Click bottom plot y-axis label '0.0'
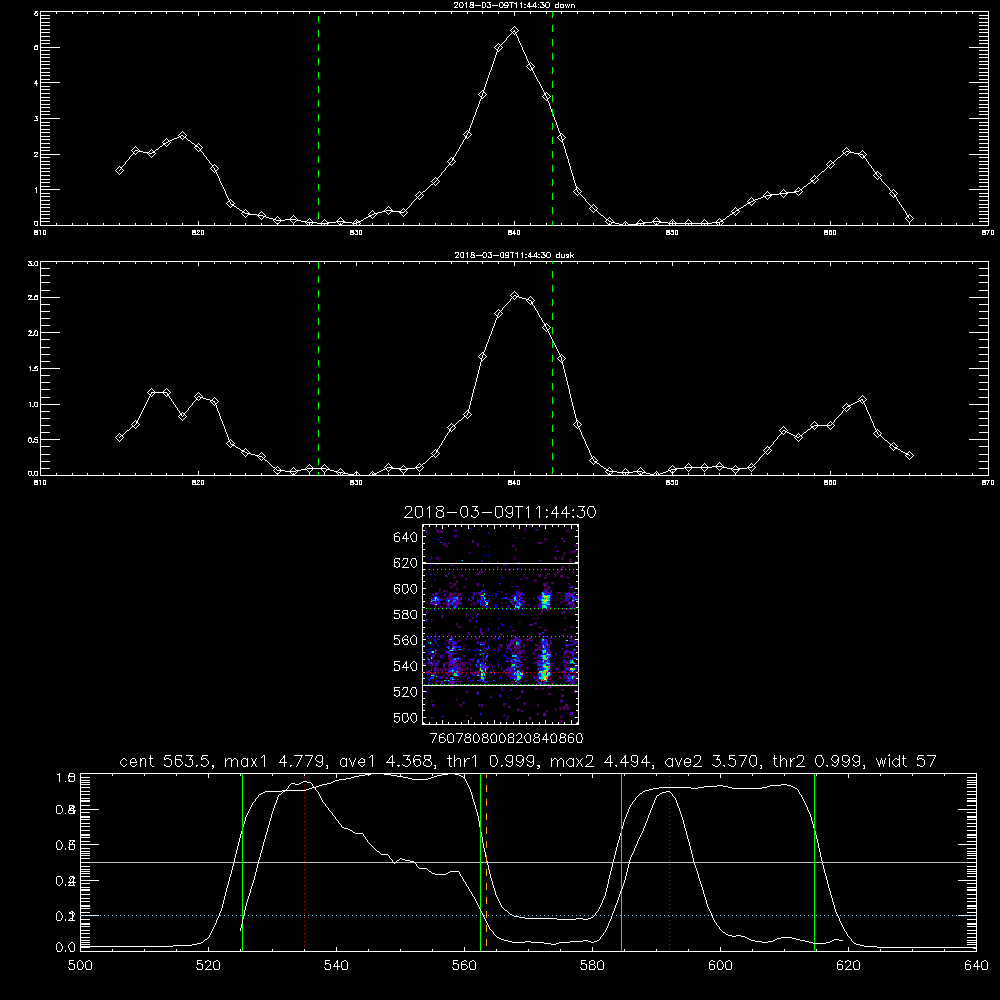Viewport: 1000px width, 1000px height. tap(65, 948)
